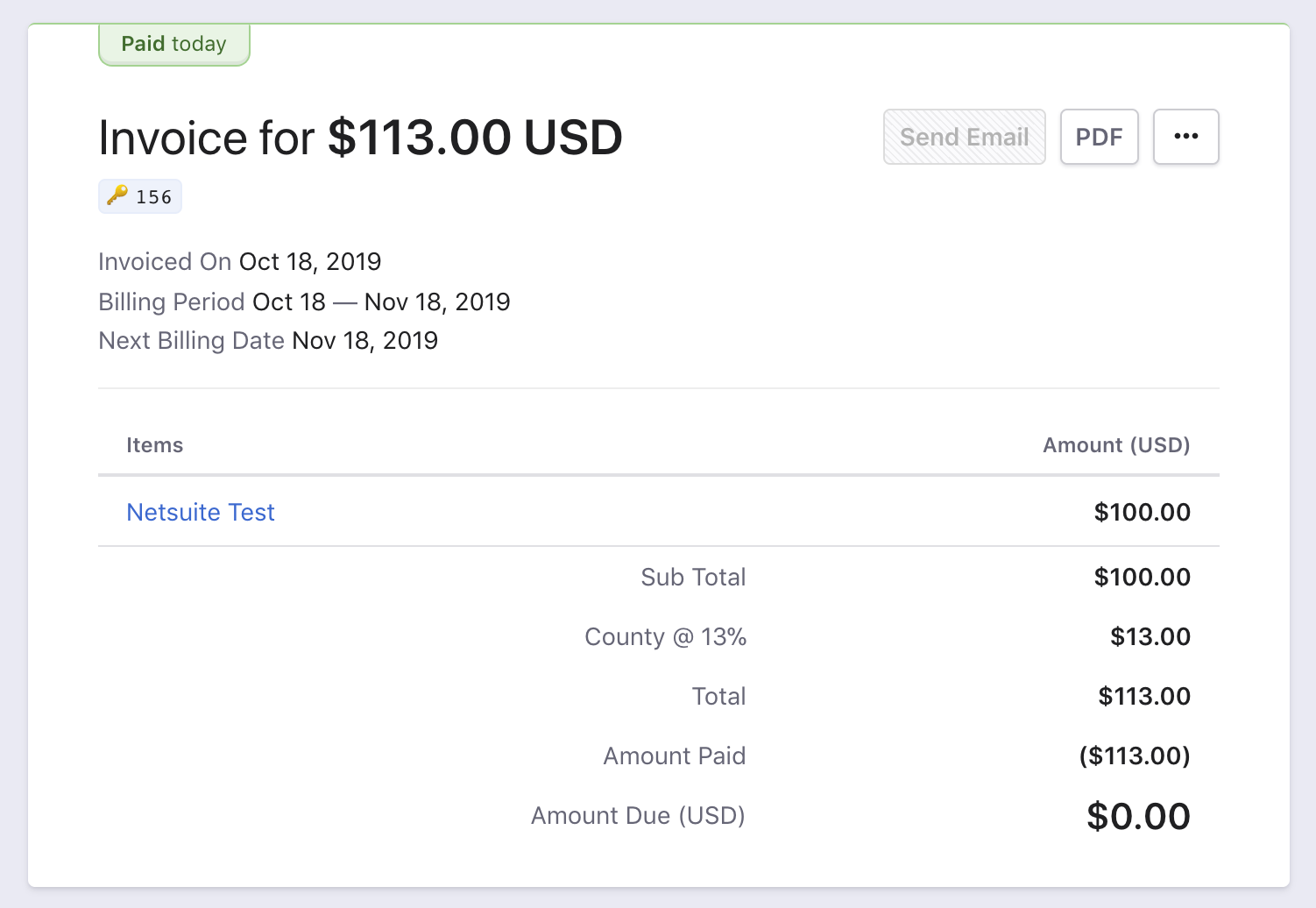
Task: Select the $13.00 tax amount
Action: tap(1150, 636)
